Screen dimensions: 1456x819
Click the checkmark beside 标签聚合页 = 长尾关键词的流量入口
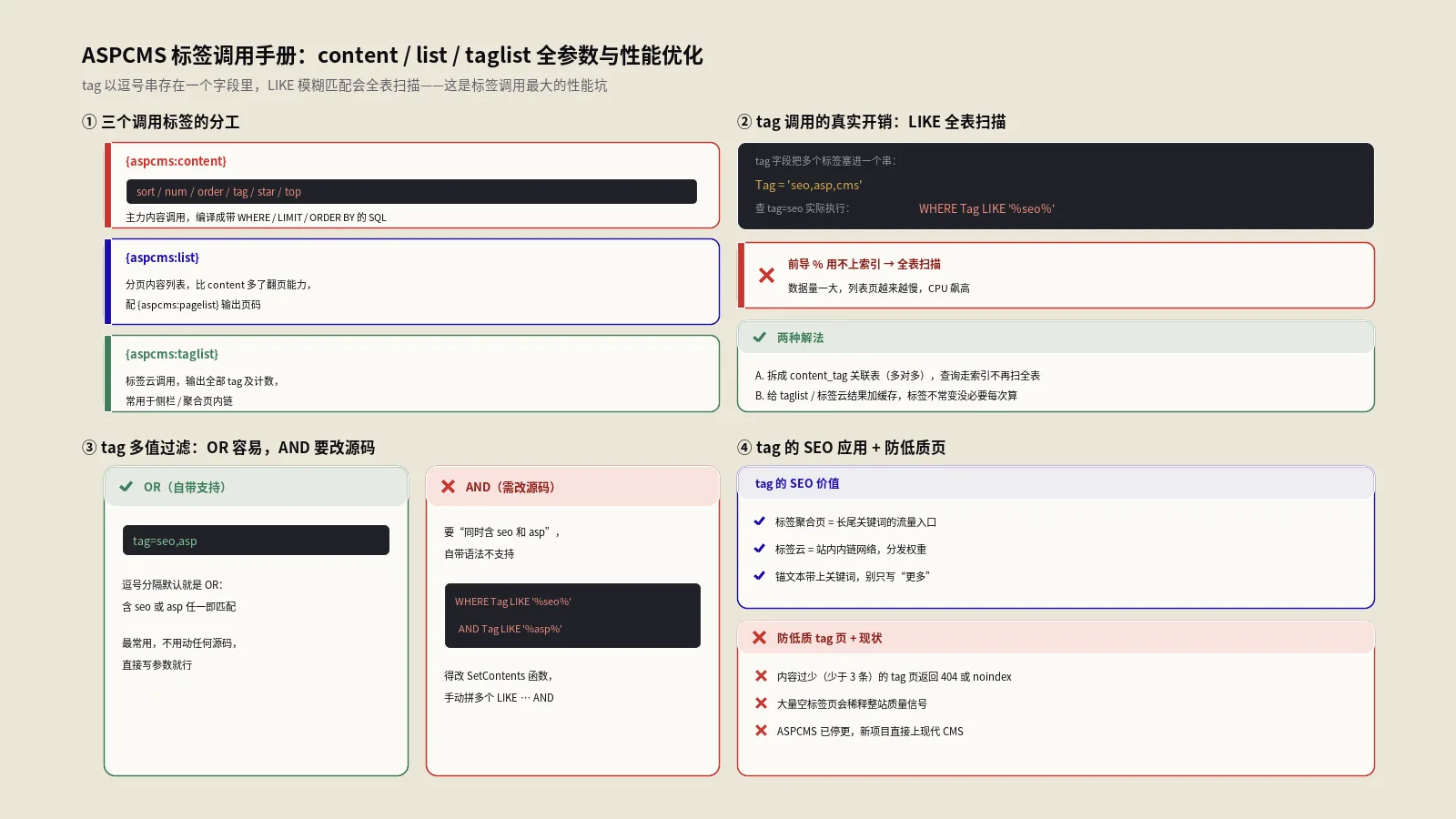click(759, 521)
